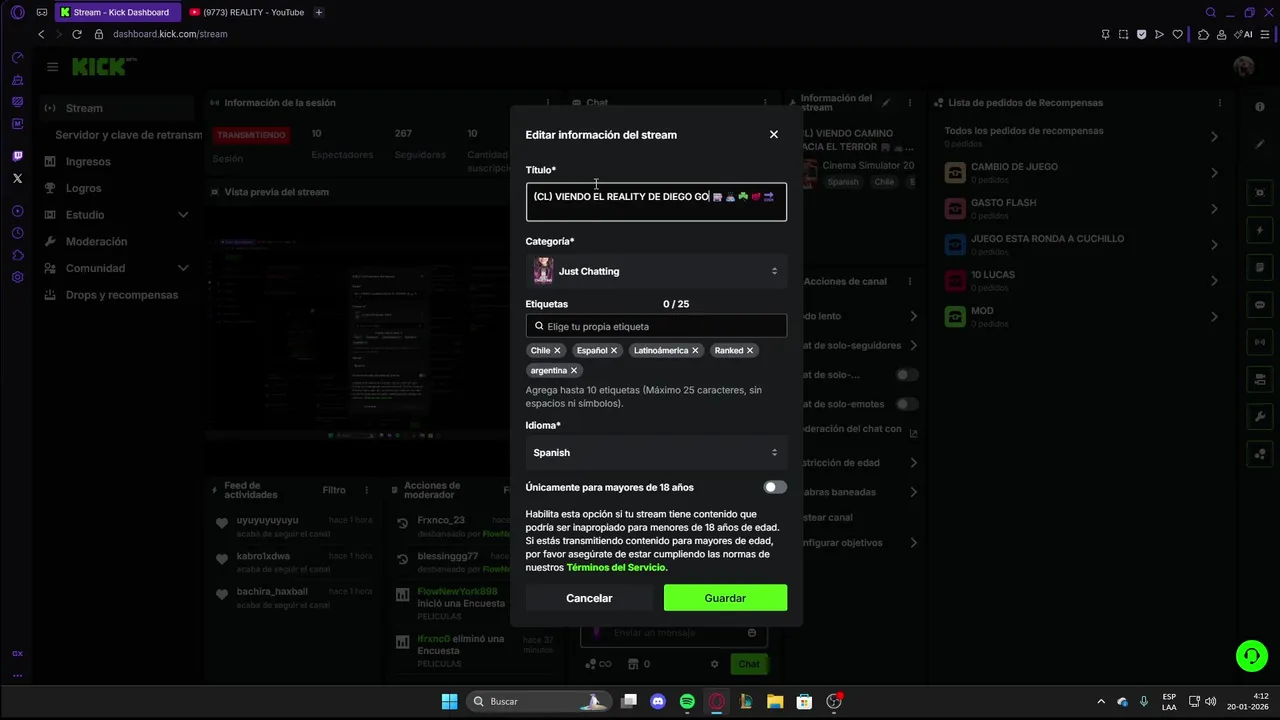The height and width of the screenshot is (720, 1280).
Task: Open the Términos del Servicio link
Action: click(615, 567)
